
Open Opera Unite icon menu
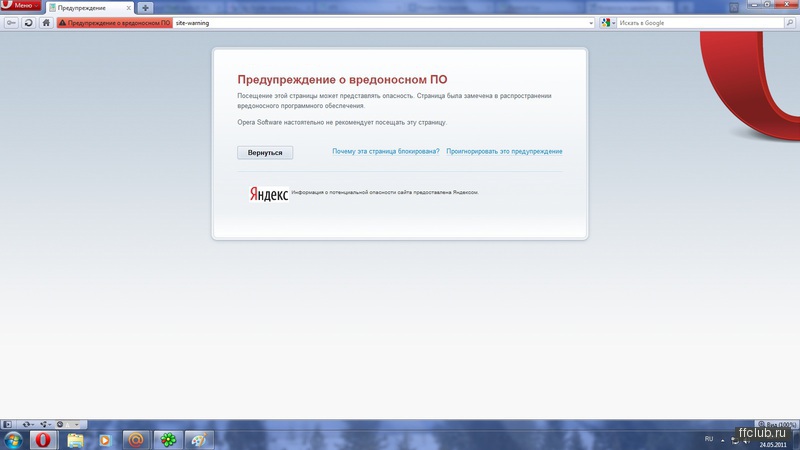tap(46, 424)
